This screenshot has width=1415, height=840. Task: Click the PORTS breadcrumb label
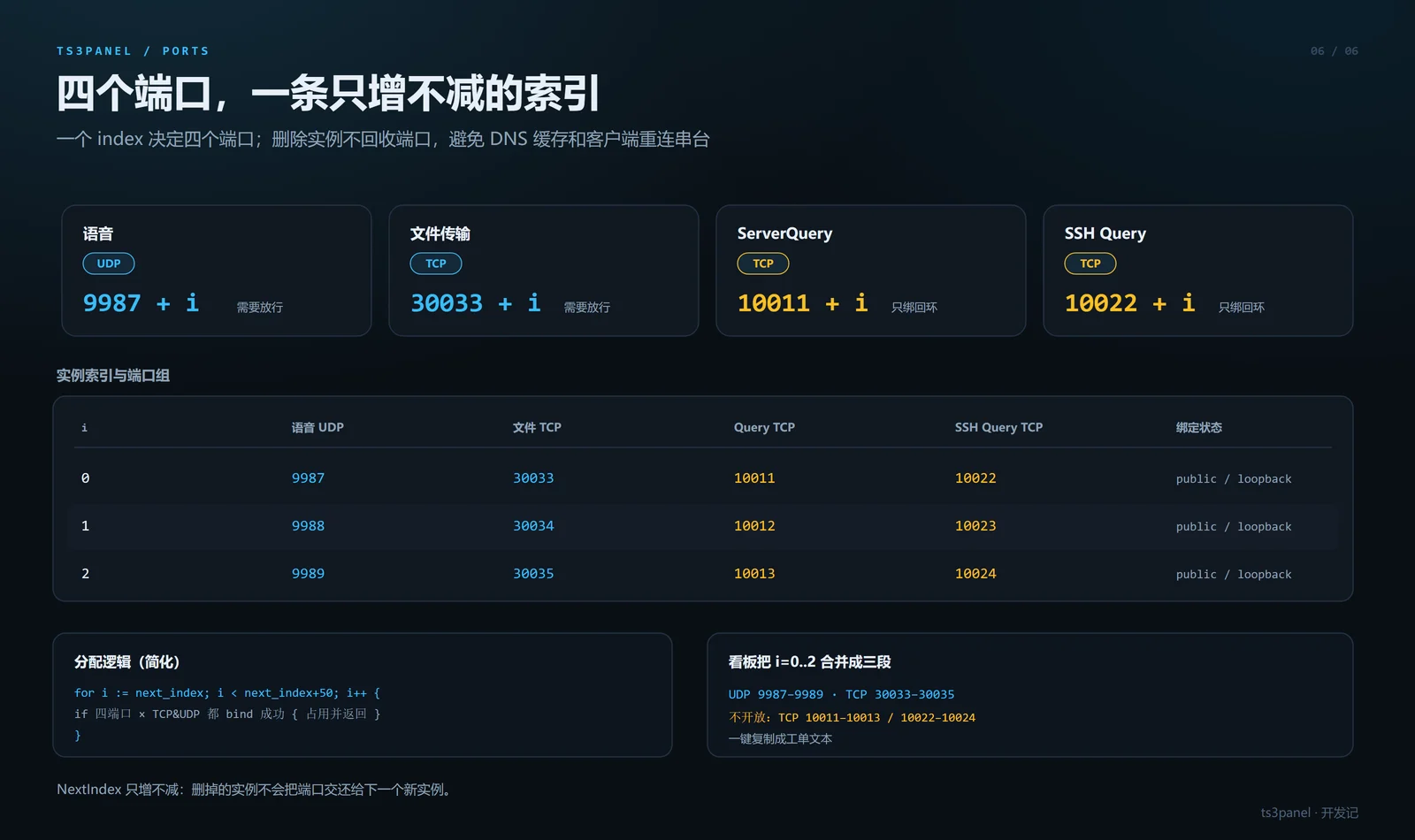186,51
